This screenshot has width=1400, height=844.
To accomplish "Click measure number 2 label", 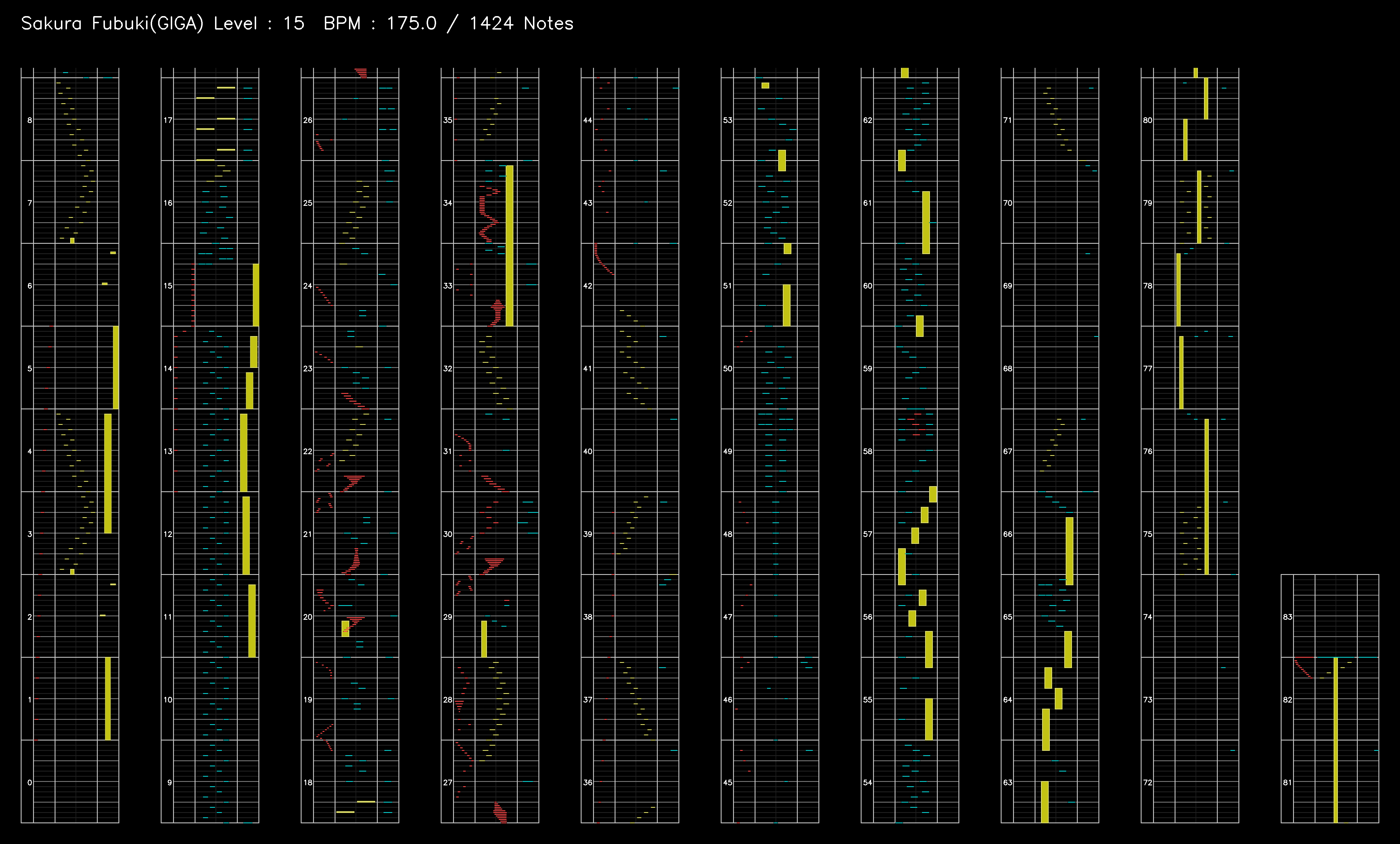I will pos(30,617).
